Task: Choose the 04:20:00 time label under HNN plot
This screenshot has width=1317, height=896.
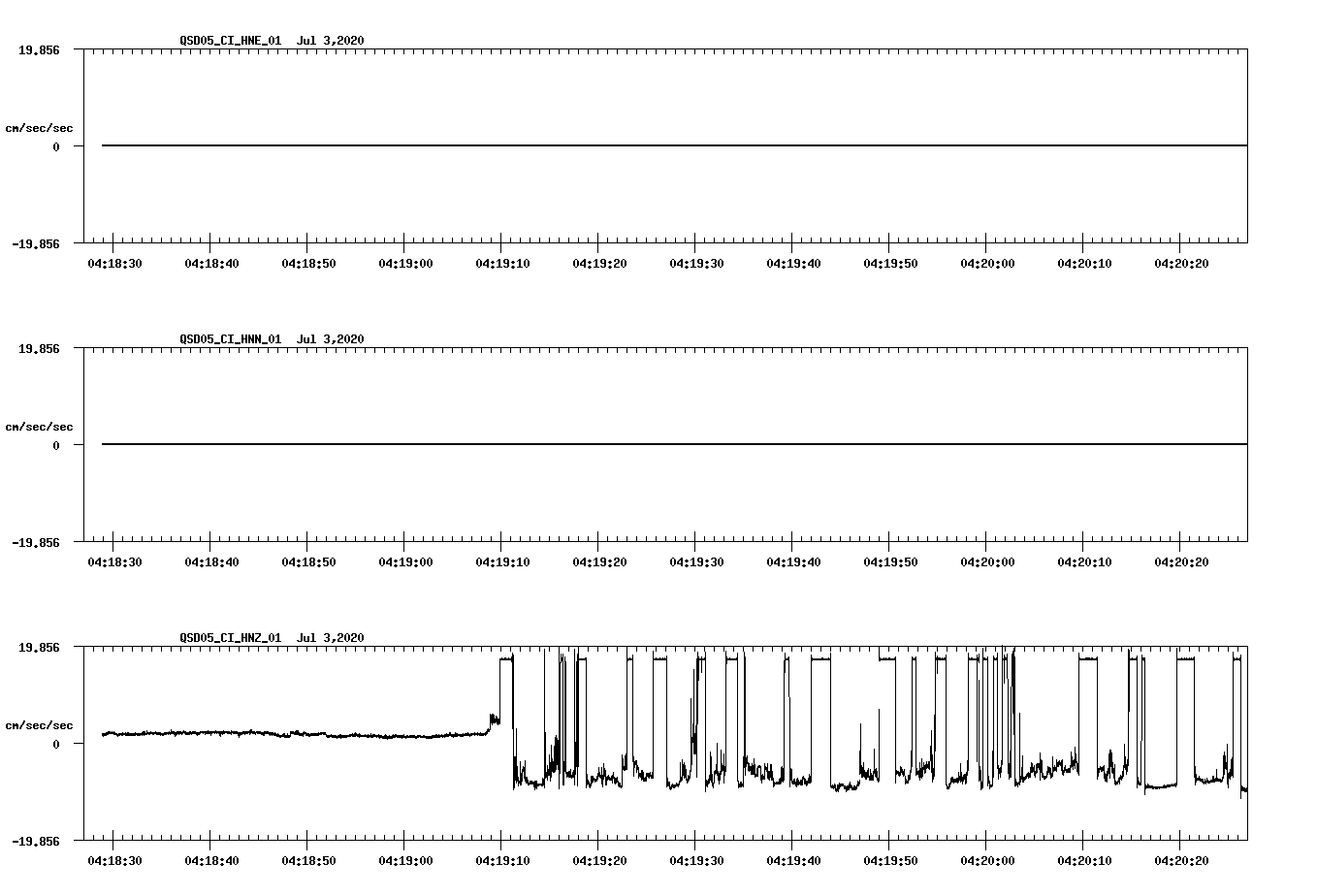Action: [987, 562]
